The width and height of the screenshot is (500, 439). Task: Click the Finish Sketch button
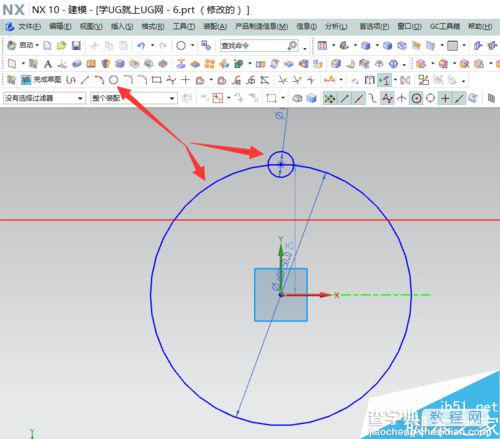click(41, 80)
